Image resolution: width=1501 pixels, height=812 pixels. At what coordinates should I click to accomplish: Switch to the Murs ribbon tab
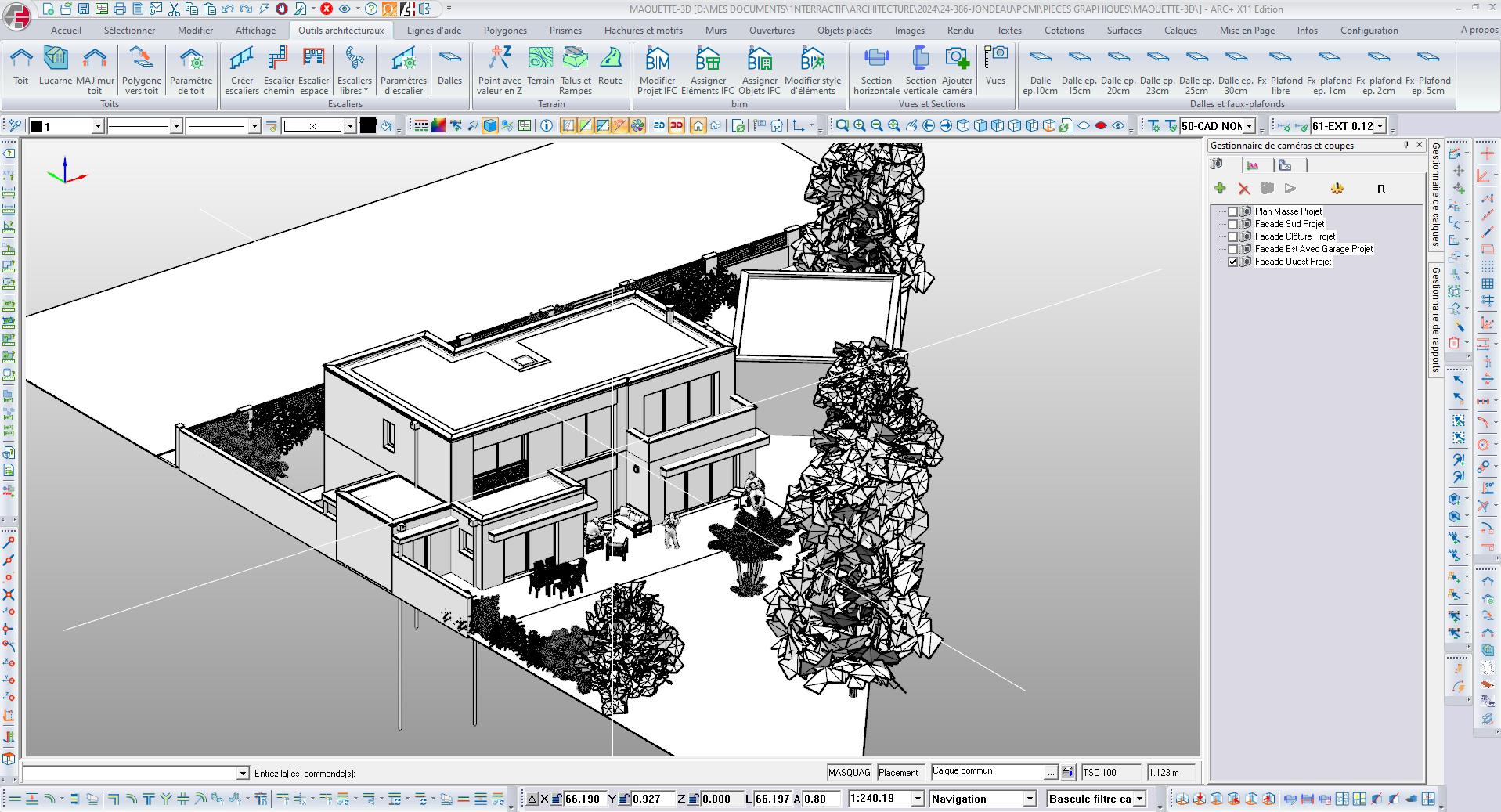click(716, 31)
